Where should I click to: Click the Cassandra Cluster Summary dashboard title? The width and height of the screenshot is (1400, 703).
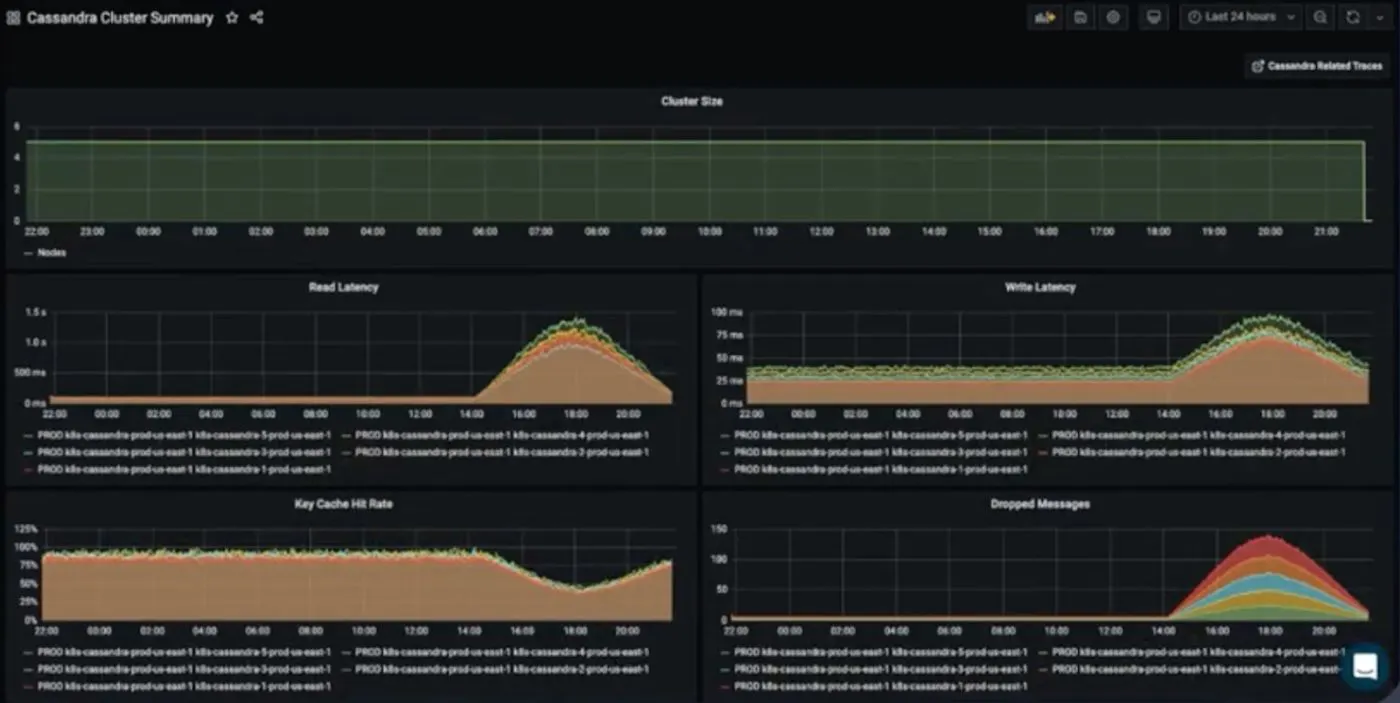point(120,18)
